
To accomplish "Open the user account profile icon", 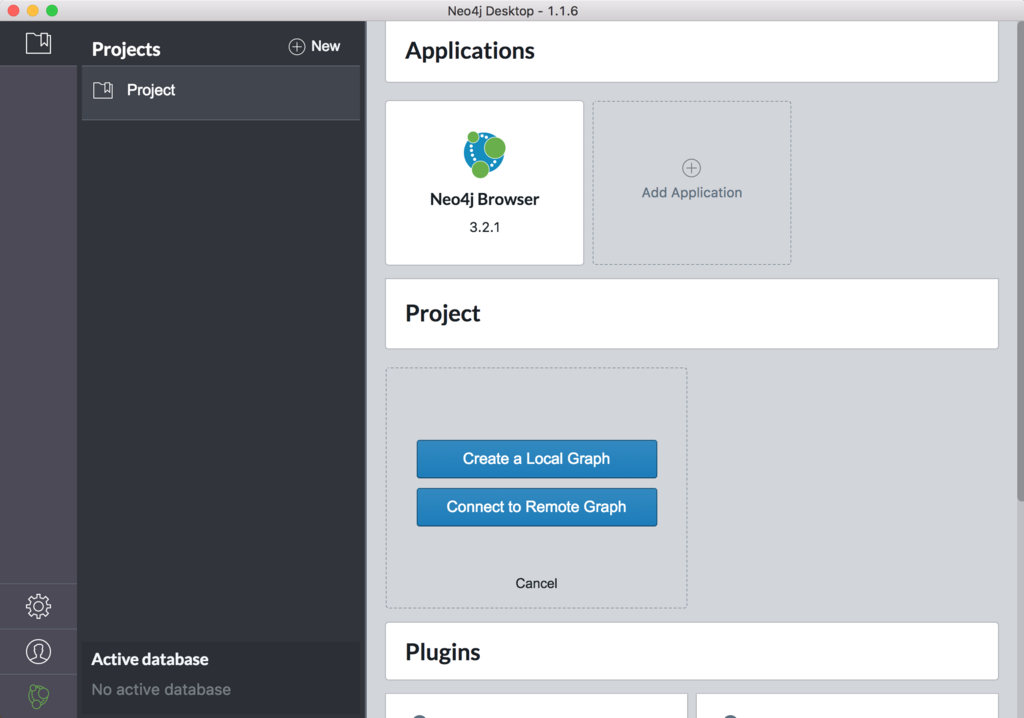I will (x=38, y=651).
